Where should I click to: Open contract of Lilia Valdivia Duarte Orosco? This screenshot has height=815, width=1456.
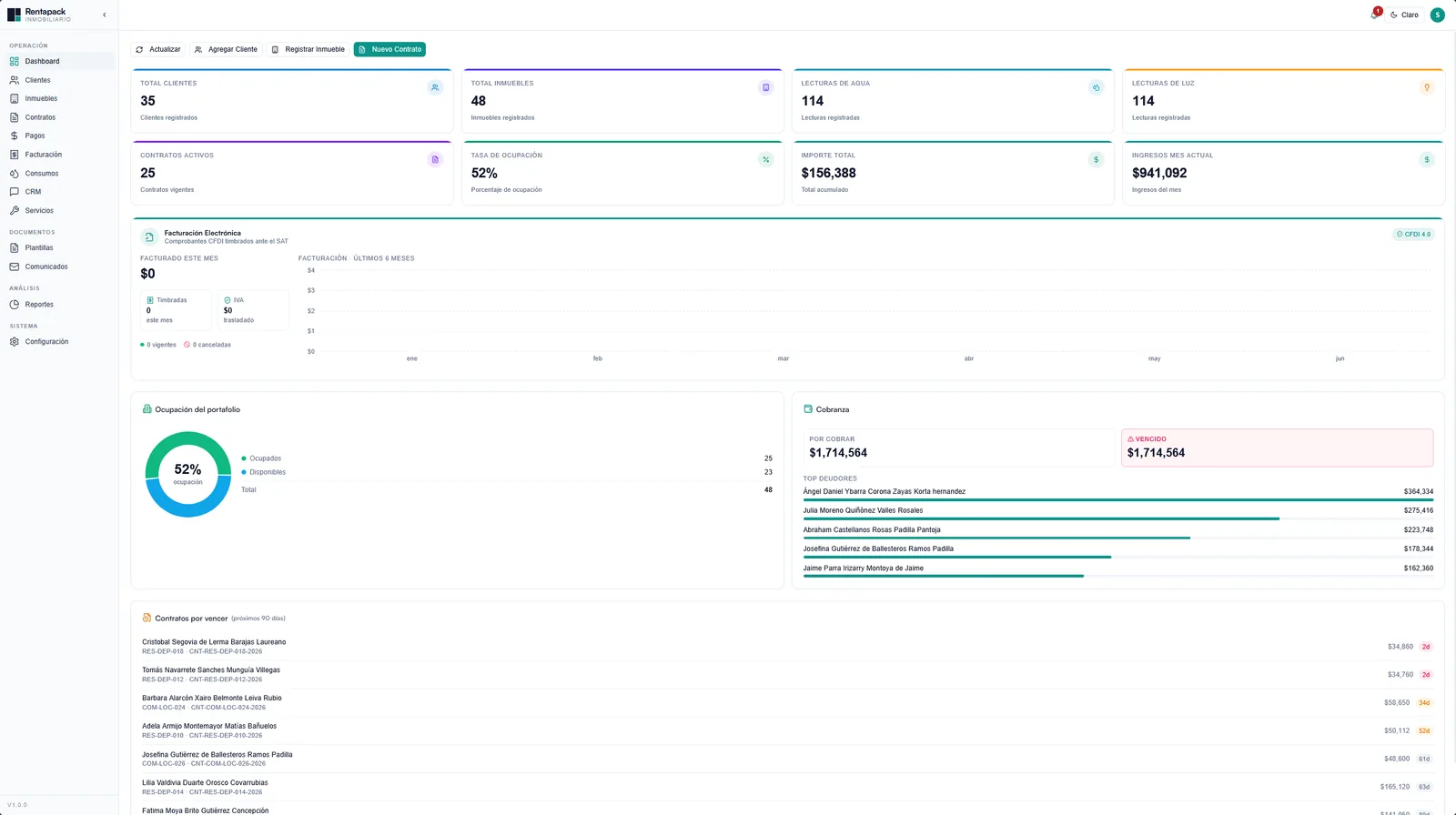coord(788,787)
